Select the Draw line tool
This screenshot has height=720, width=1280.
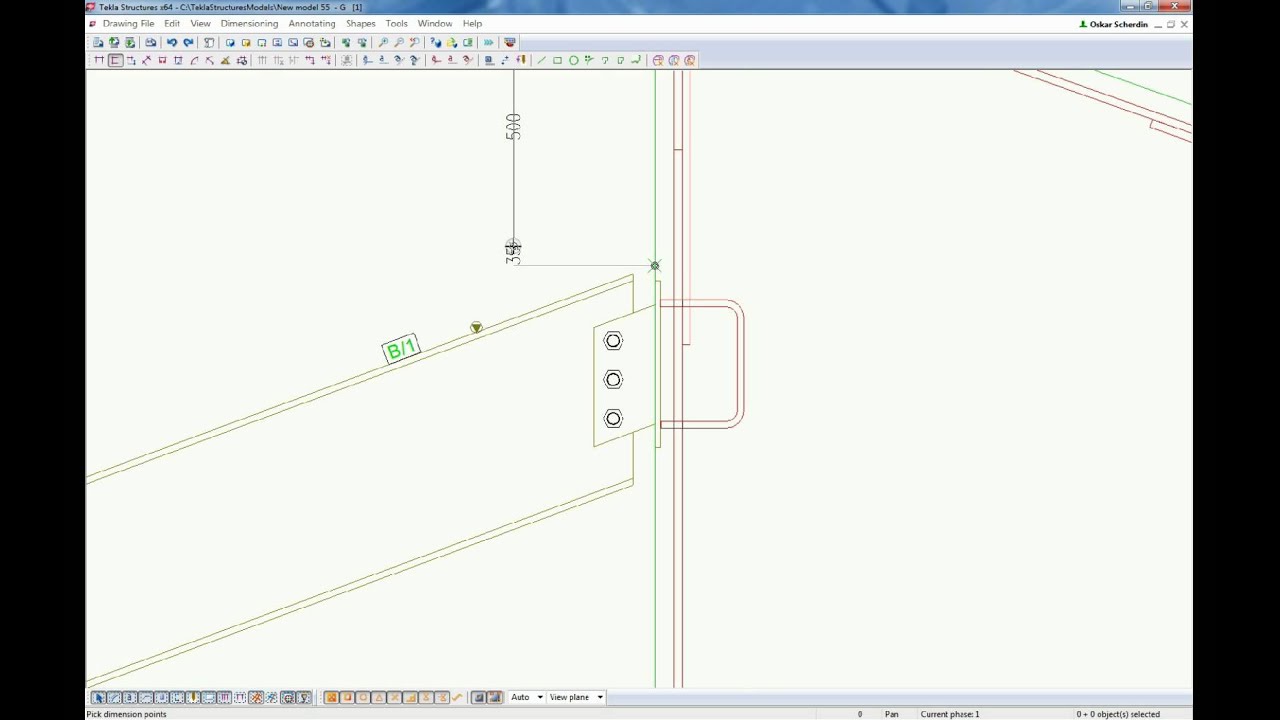tap(541, 60)
